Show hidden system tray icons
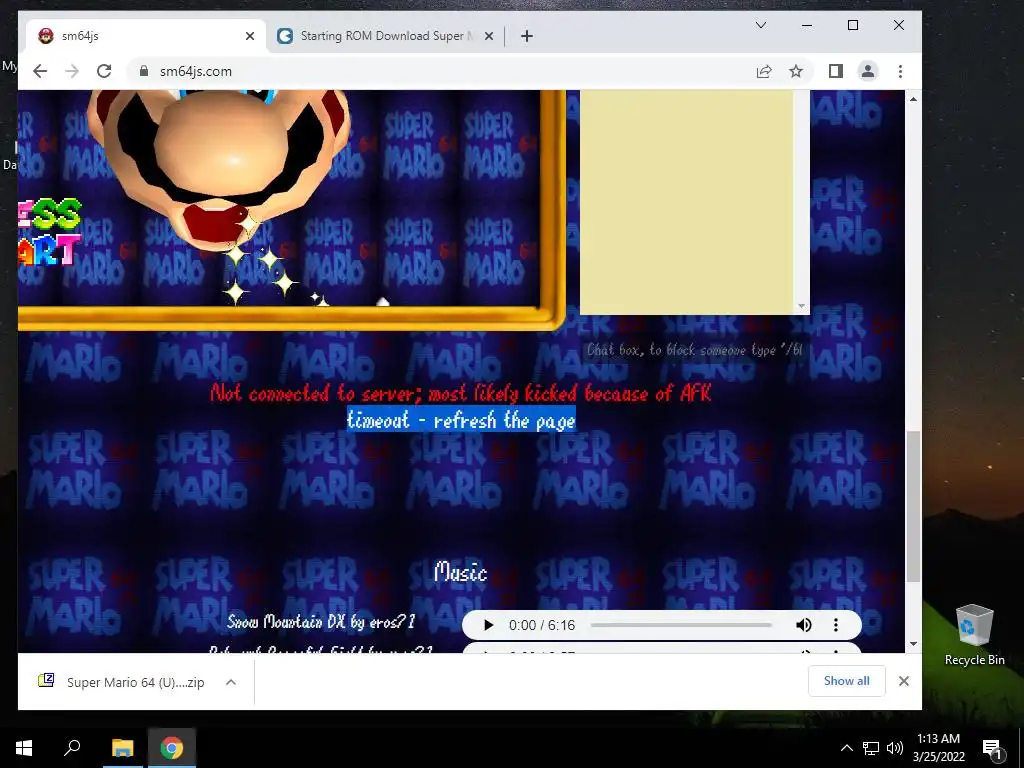The height and width of the screenshot is (768, 1024). coord(846,748)
